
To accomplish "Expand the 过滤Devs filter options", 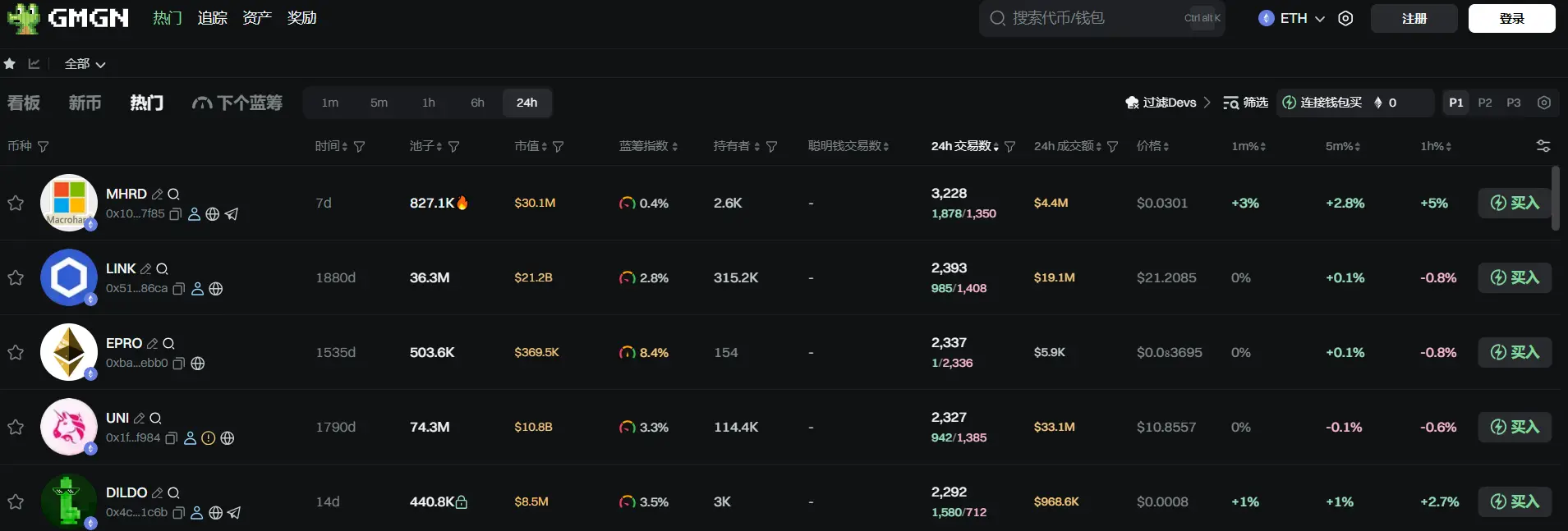I will pos(1167,103).
